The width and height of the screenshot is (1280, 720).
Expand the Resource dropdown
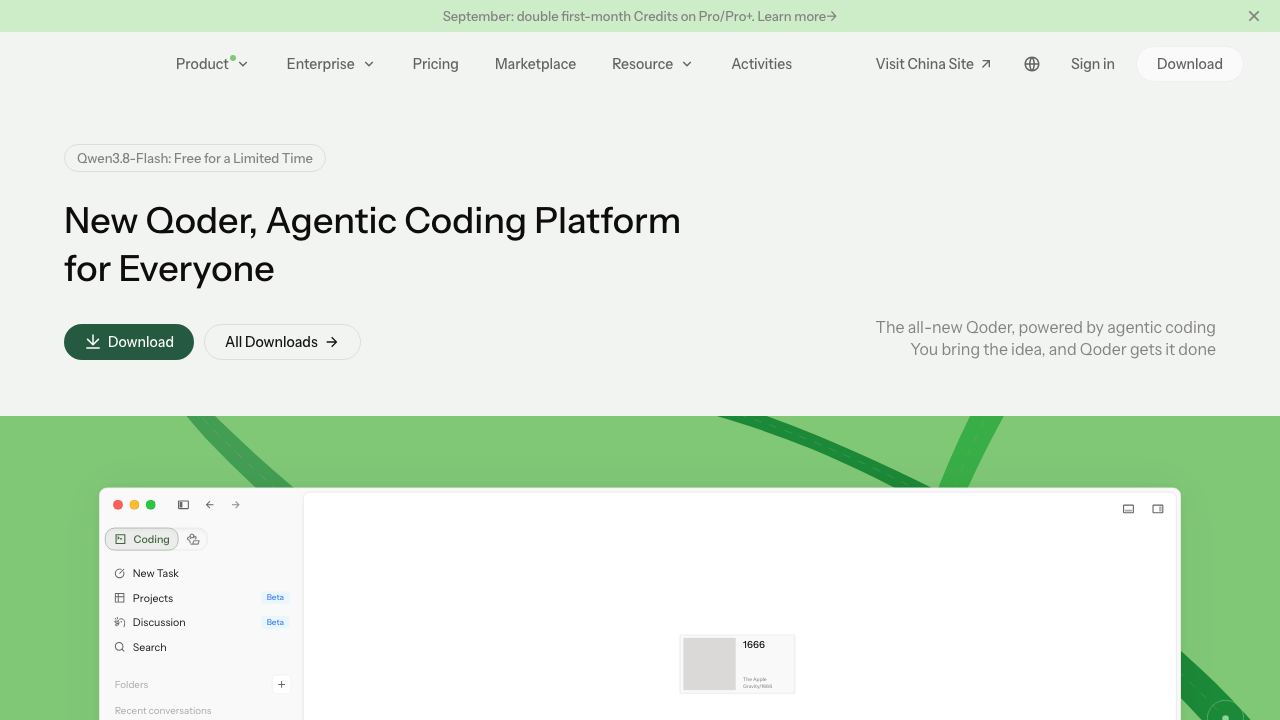tap(652, 64)
